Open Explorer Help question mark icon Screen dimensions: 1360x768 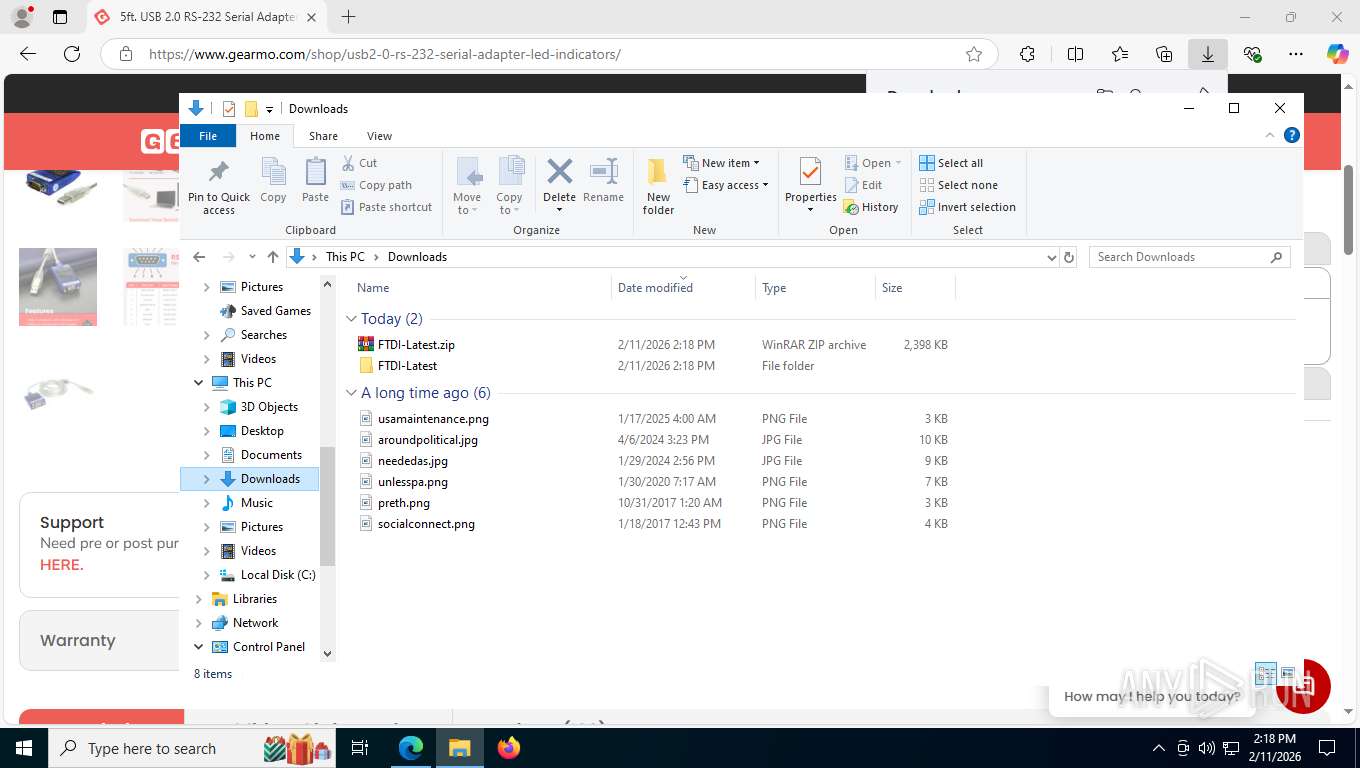point(1292,135)
